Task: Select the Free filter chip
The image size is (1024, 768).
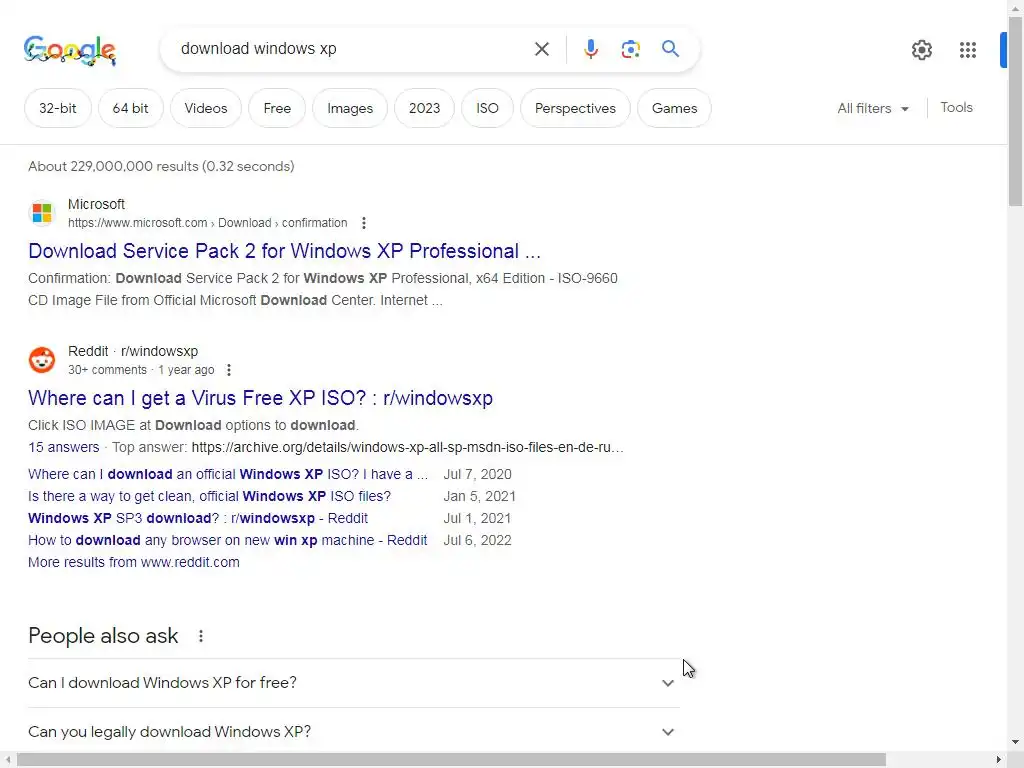Action: click(277, 108)
